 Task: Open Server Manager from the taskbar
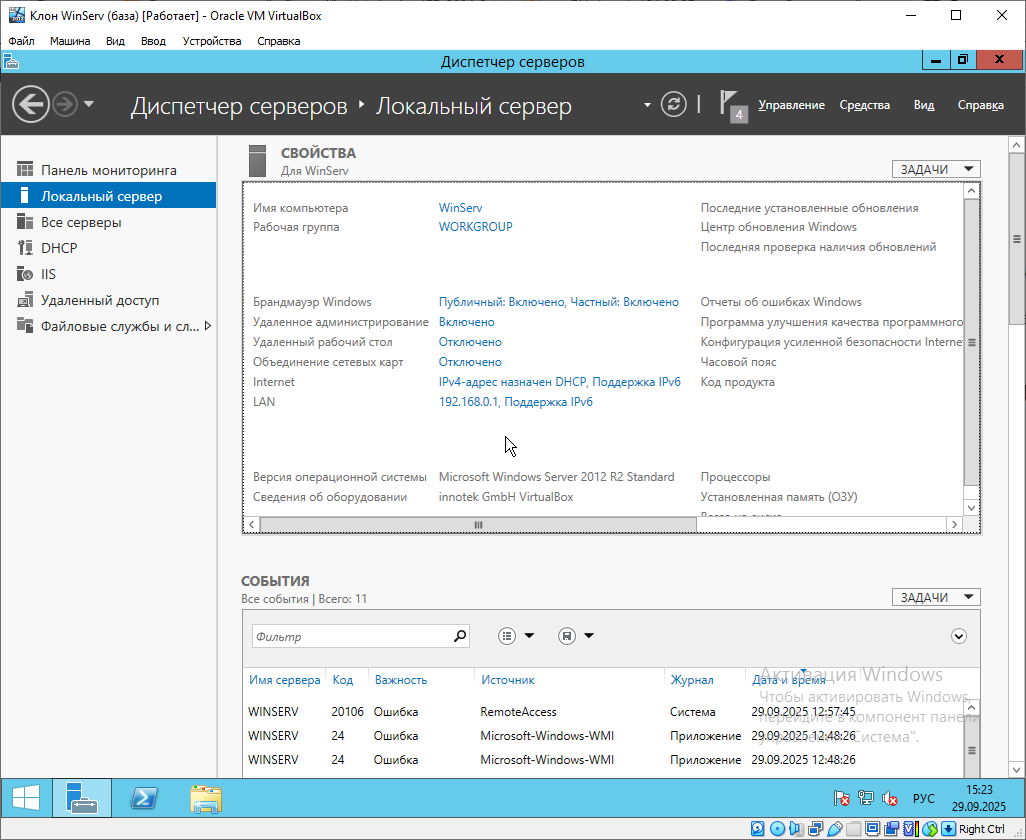point(82,797)
